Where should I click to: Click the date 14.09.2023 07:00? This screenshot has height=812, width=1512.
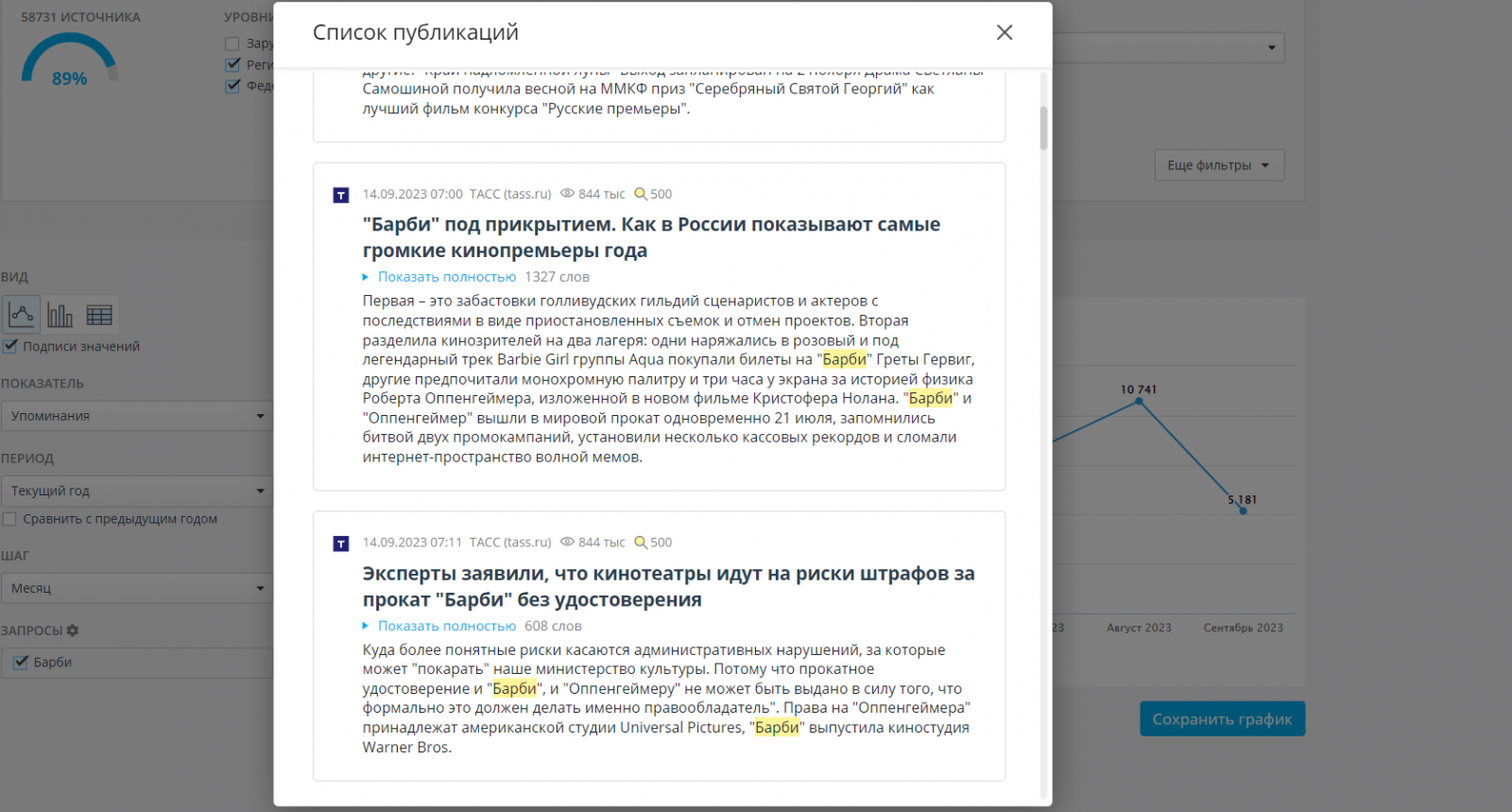tap(413, 194)
